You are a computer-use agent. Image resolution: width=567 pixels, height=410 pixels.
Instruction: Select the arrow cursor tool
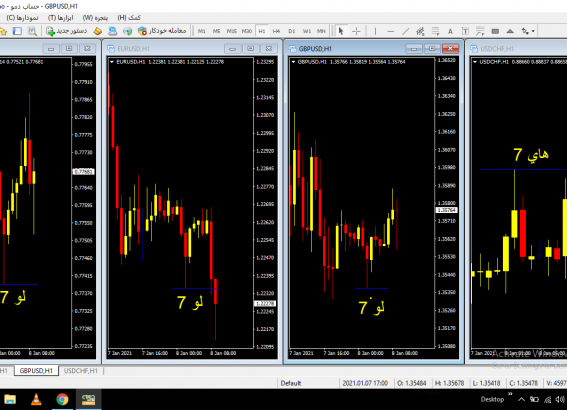click(341, 31)
